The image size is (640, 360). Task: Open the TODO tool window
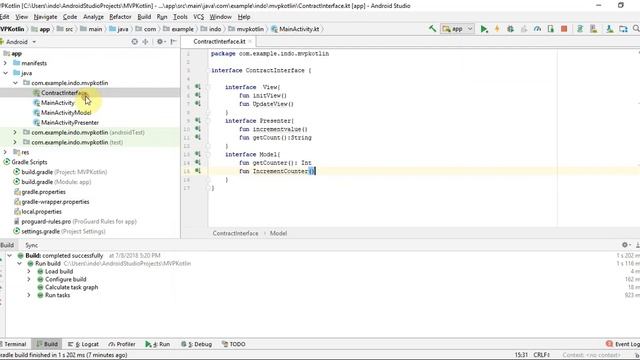(234, 344)
